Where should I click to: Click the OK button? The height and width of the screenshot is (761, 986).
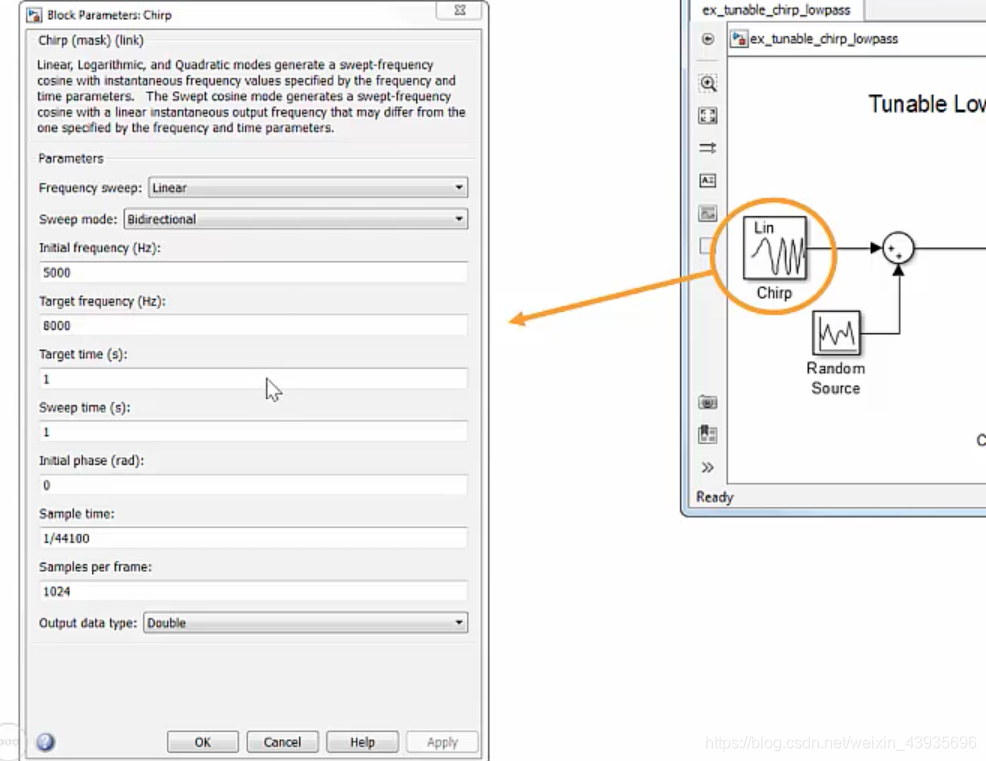tap(202, 742)
